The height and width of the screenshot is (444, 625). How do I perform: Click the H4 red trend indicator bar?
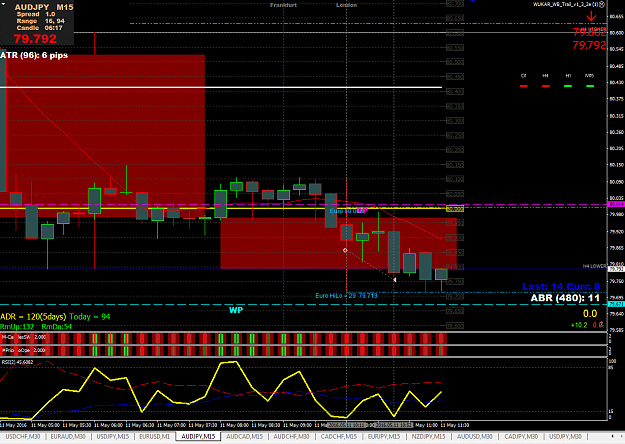(546, 86)
